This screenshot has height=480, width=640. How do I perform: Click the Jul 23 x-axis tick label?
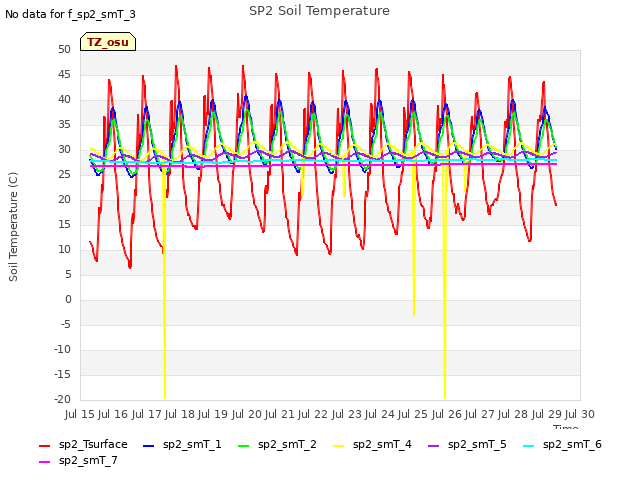click(346, 414)
